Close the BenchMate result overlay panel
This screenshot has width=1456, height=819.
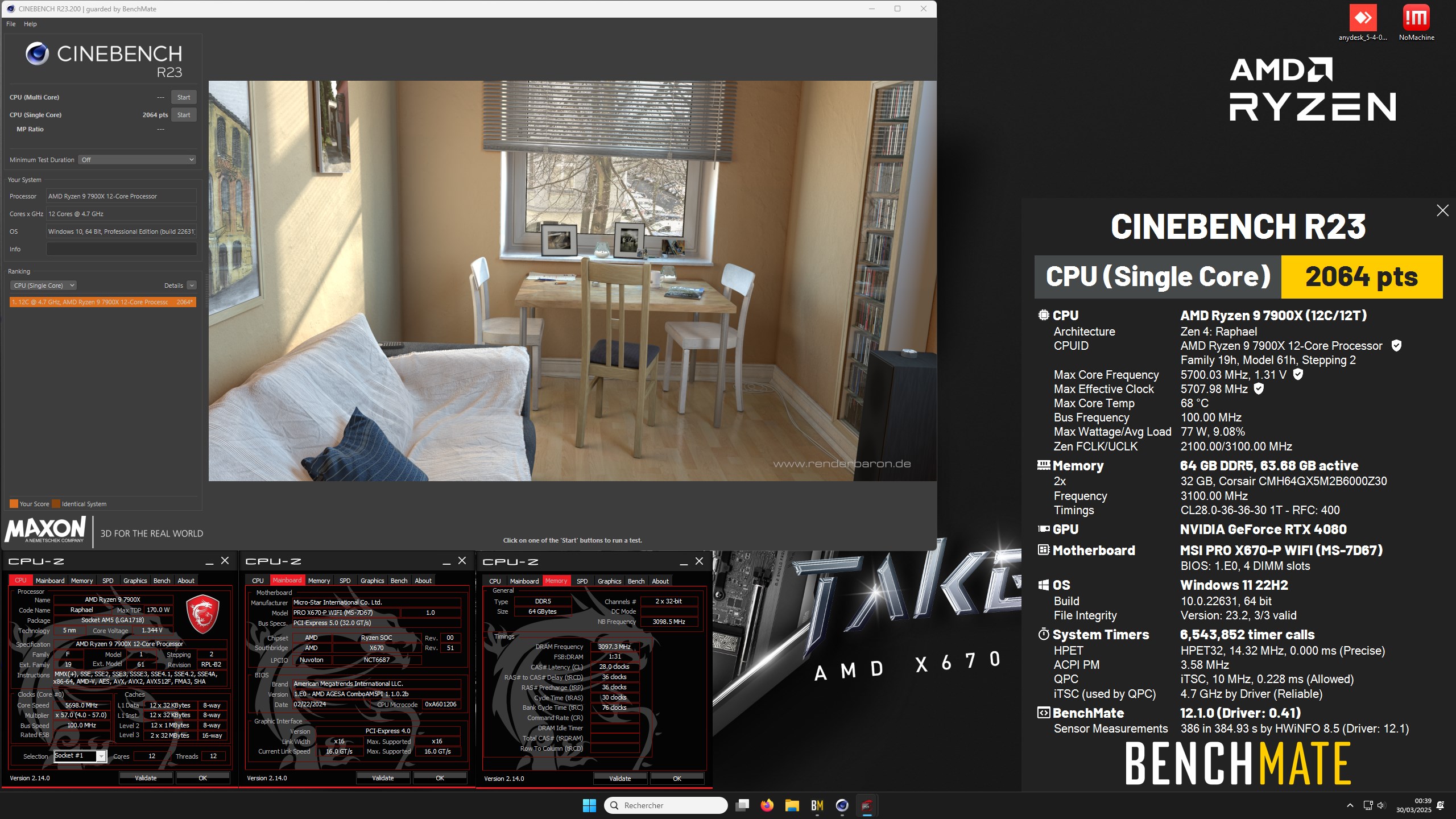pyautogui.click(x=1442, y=210)
